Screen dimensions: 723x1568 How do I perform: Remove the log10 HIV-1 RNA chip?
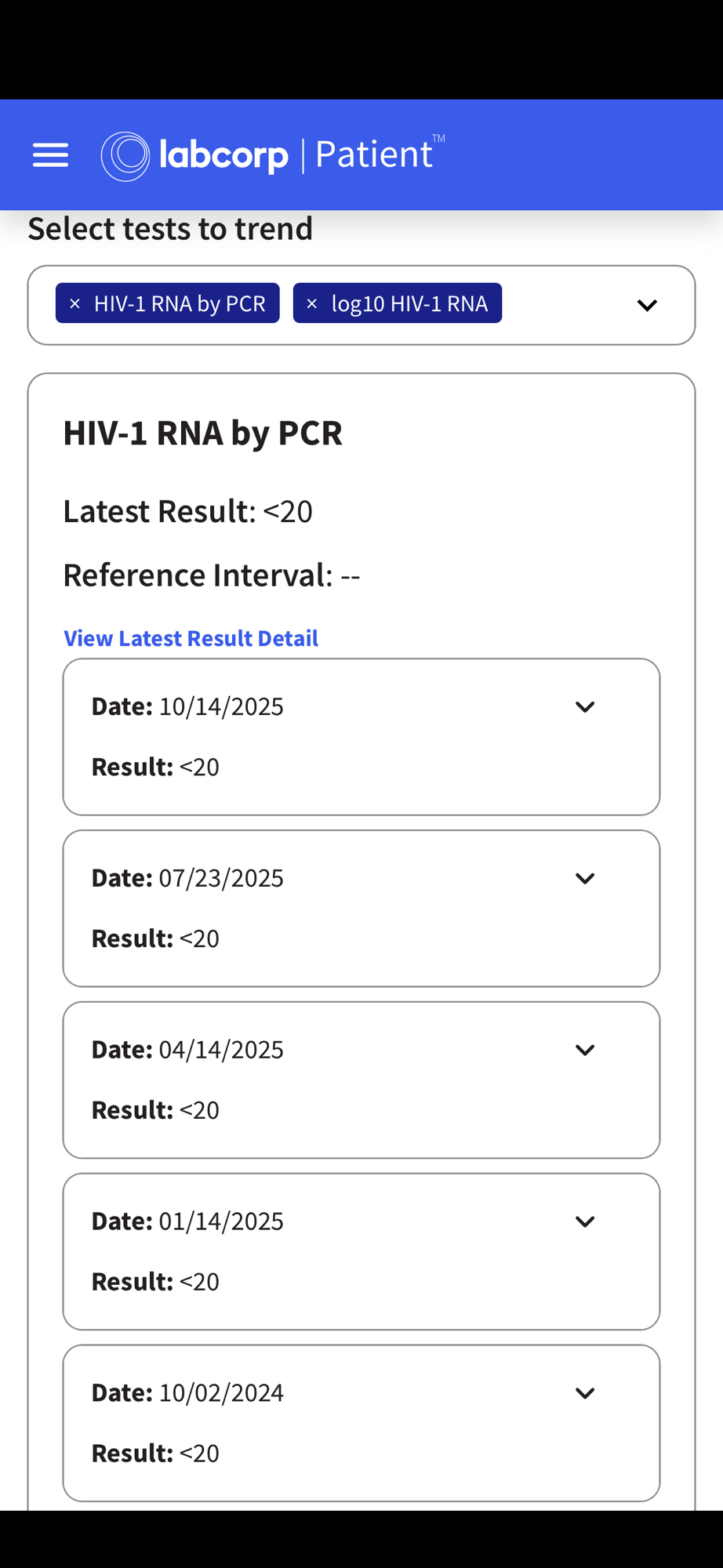pos(312,303)
